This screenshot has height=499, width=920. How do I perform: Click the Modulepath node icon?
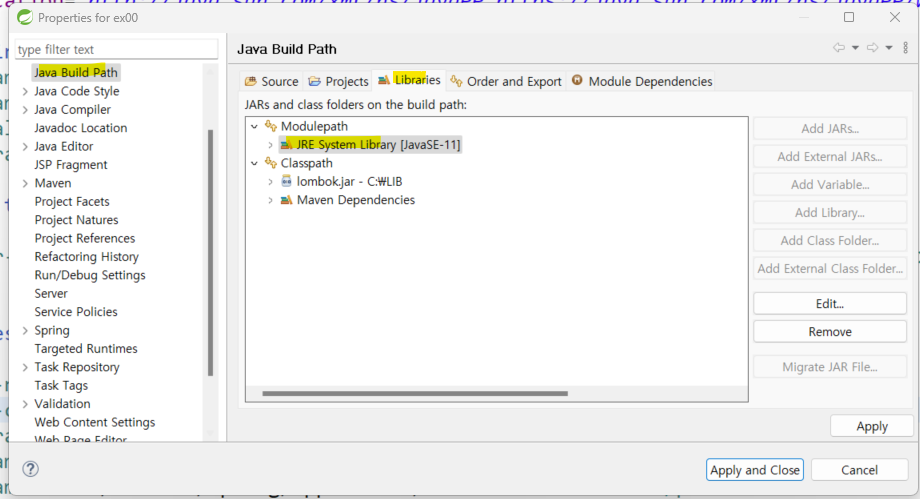(270, 126)
